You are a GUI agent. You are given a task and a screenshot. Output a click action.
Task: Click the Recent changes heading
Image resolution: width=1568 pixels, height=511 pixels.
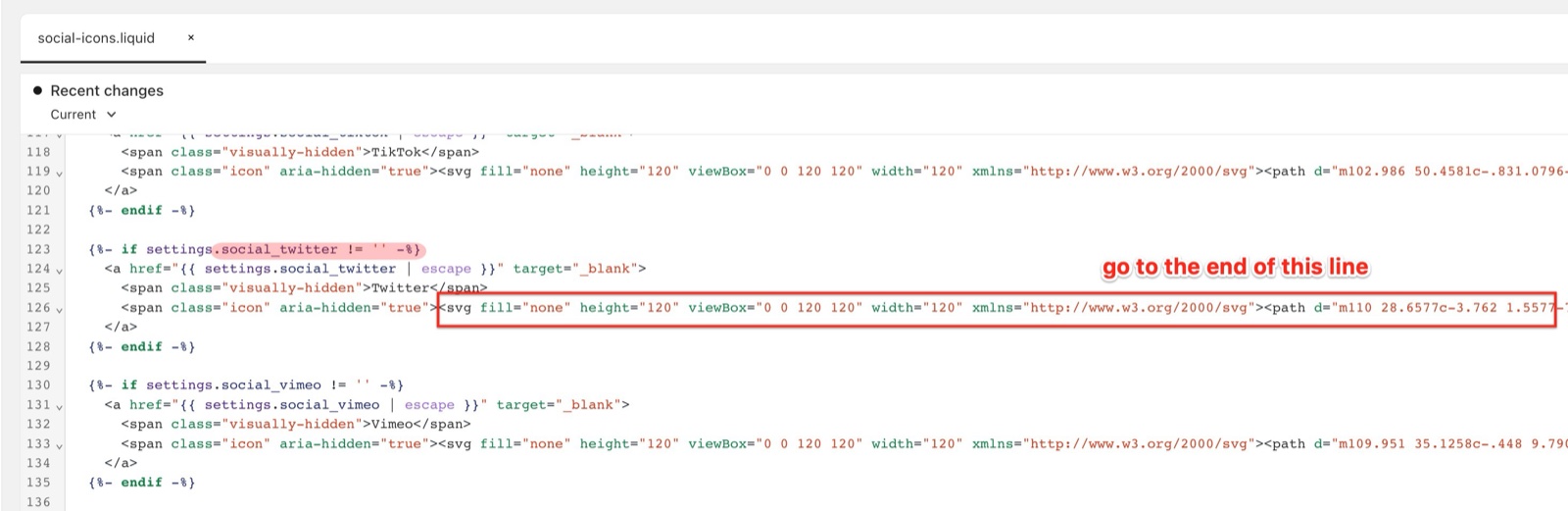(x=107, y=90)
